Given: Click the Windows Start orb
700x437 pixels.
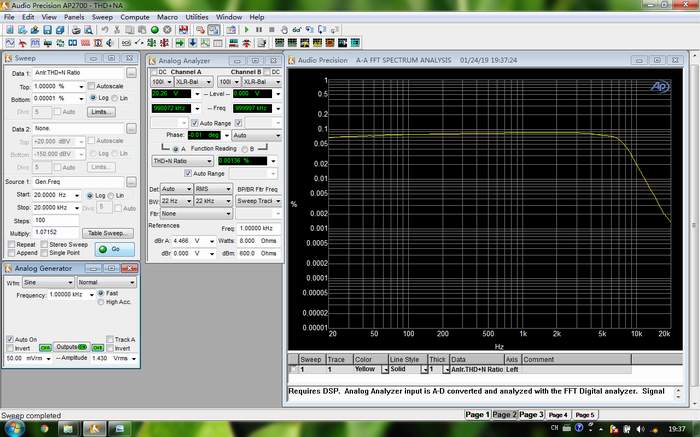Looking at the screenshot, I should point(14,429).
